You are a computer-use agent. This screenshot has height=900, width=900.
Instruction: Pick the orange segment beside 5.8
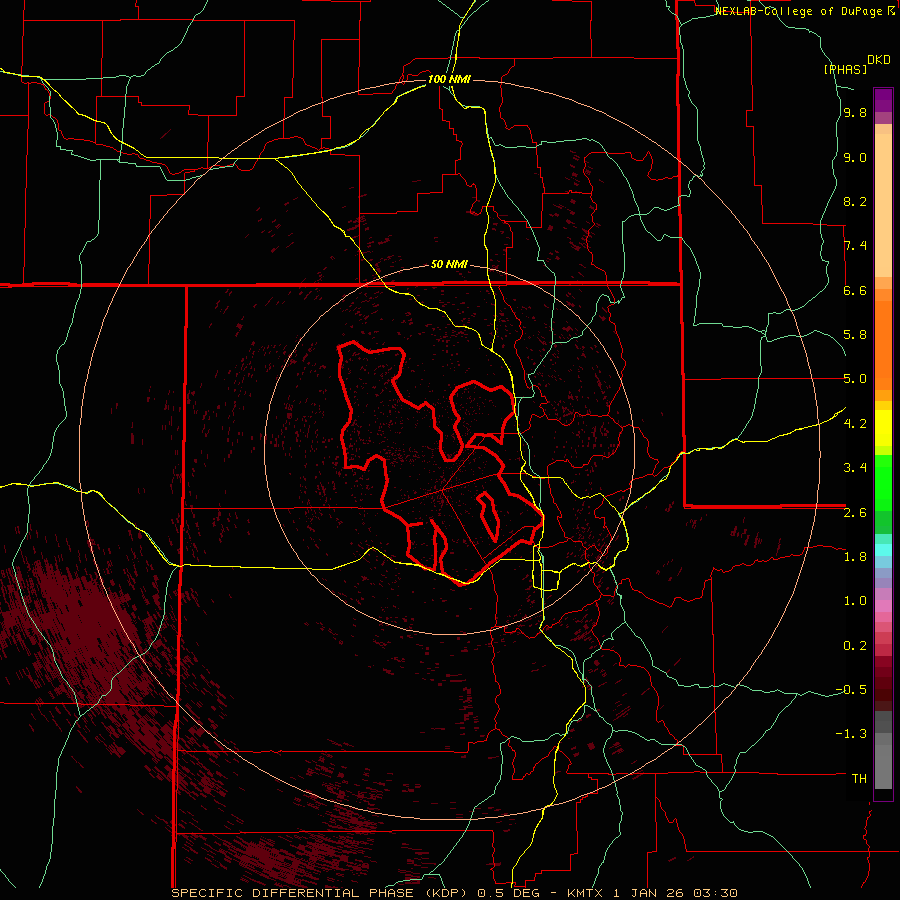[x=883, y=344]
